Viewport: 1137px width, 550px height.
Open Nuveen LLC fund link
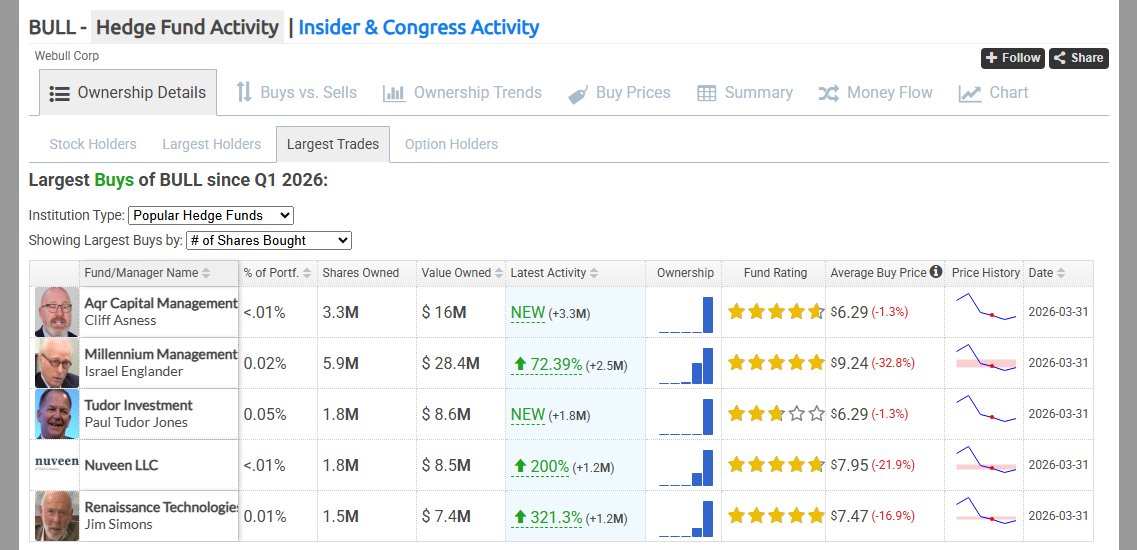121,465
